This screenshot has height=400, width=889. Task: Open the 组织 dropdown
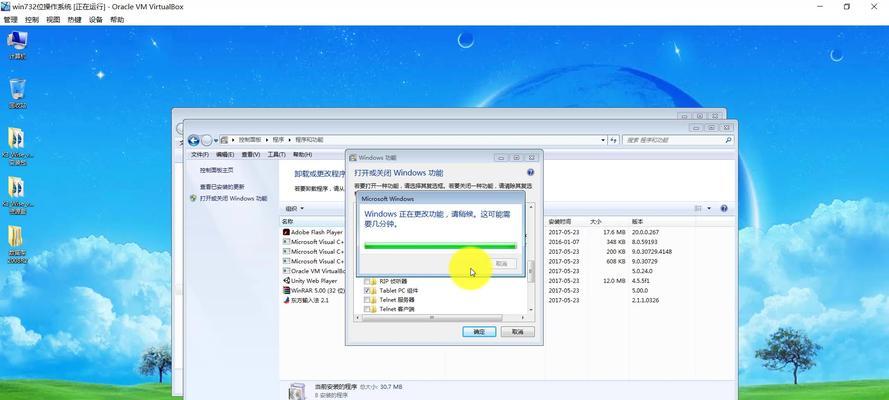tap(294, 208)
